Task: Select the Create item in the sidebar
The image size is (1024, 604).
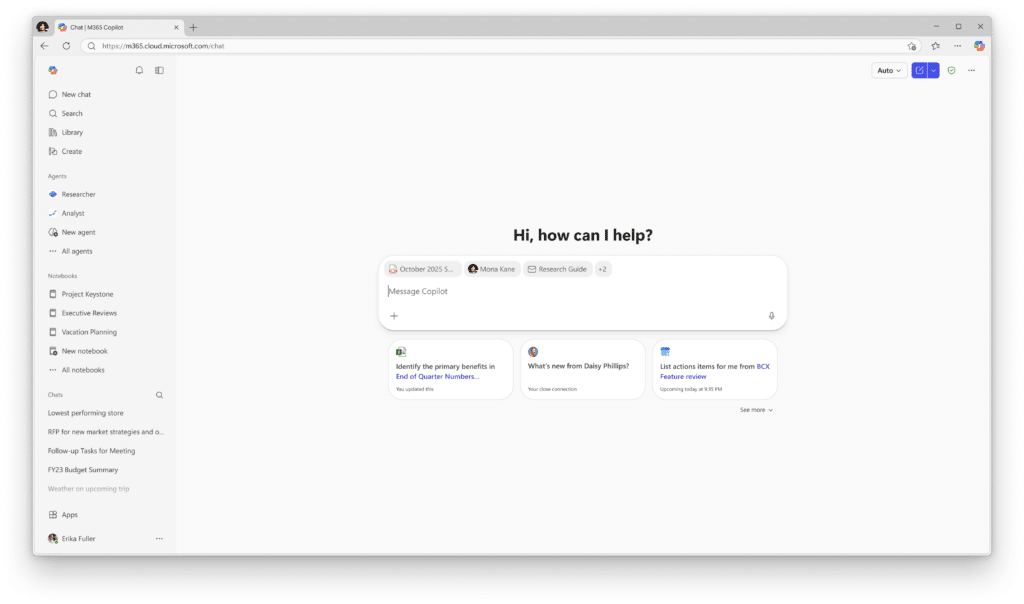Action: click(71, 151)
